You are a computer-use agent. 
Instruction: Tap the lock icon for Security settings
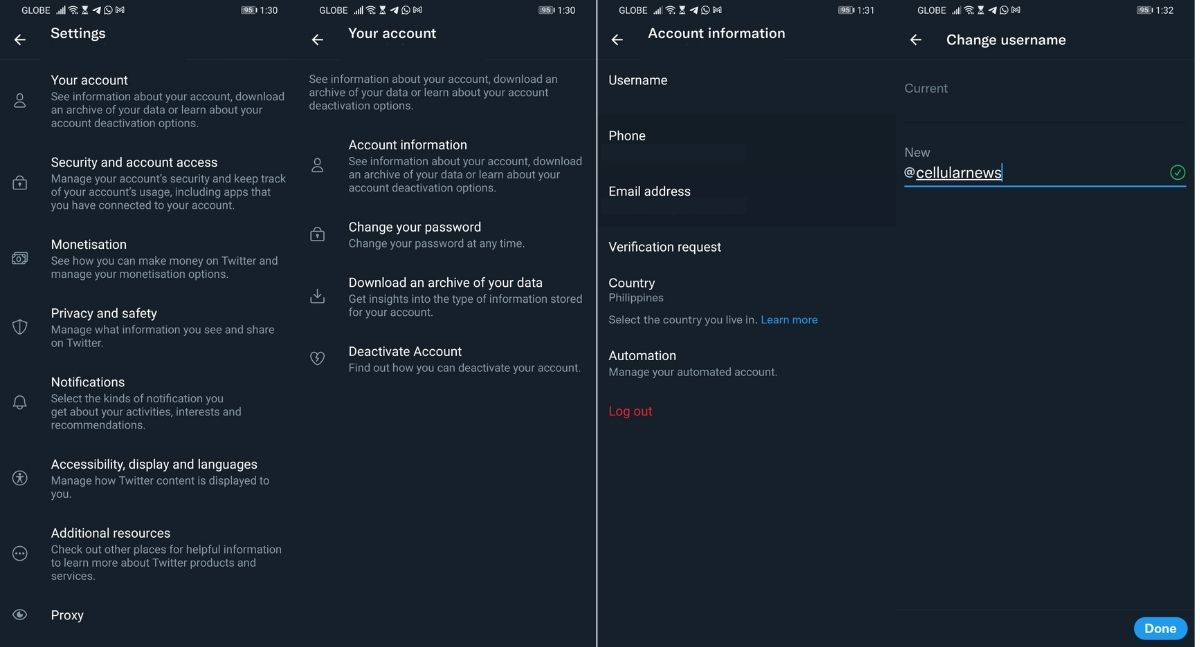tap(20, 183)
